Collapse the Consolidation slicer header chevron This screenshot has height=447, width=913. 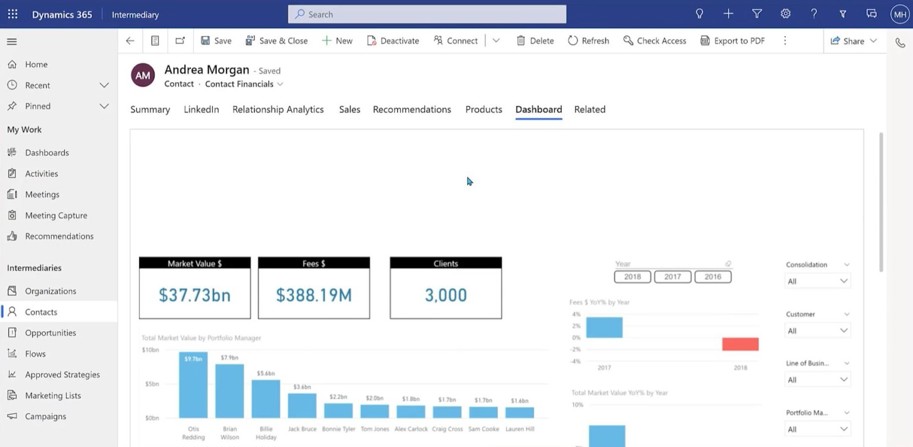847,264
